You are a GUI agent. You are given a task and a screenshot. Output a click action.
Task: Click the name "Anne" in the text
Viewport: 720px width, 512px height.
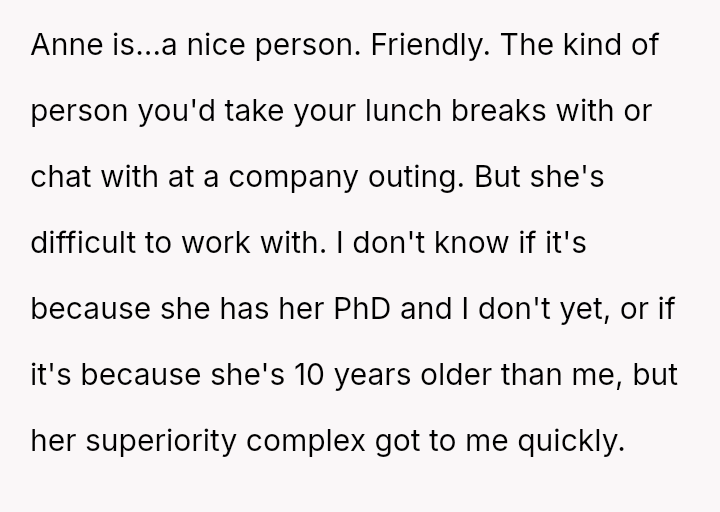click(x=60, y=45)
